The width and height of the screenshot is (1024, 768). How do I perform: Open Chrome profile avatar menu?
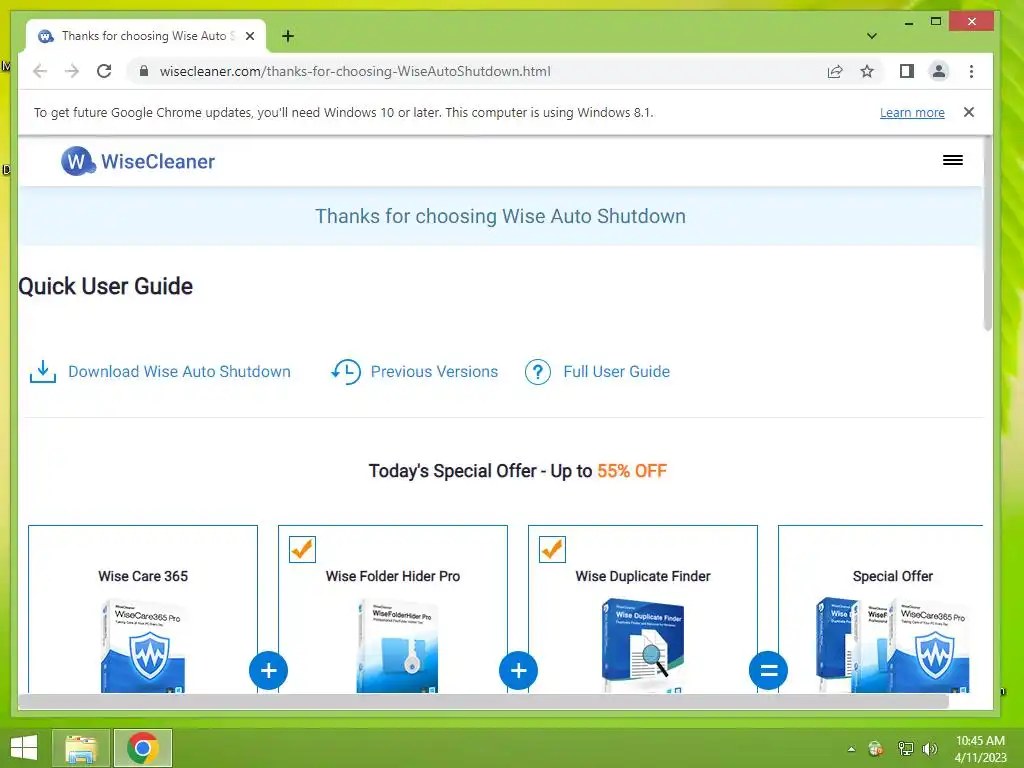tap(938, 71)
